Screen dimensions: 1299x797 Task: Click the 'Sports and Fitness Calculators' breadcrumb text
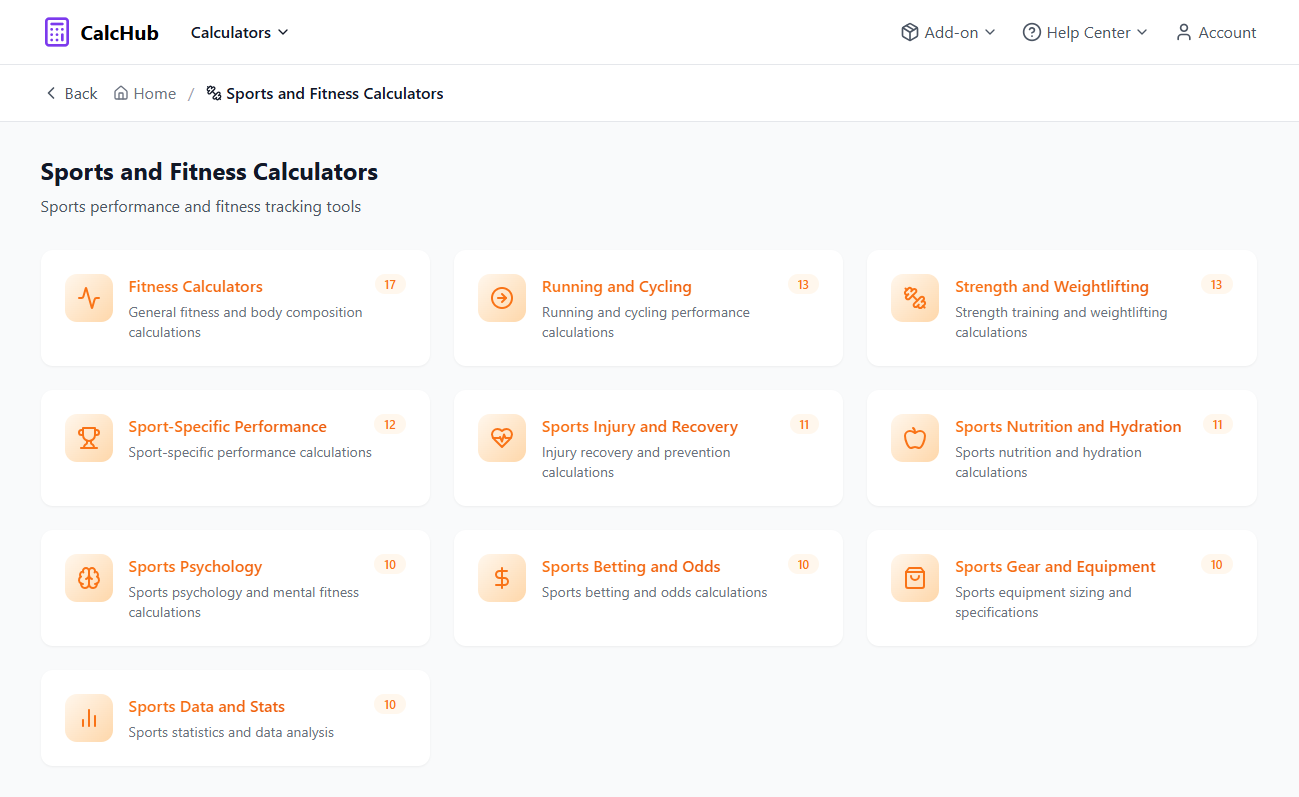point(335,93)
